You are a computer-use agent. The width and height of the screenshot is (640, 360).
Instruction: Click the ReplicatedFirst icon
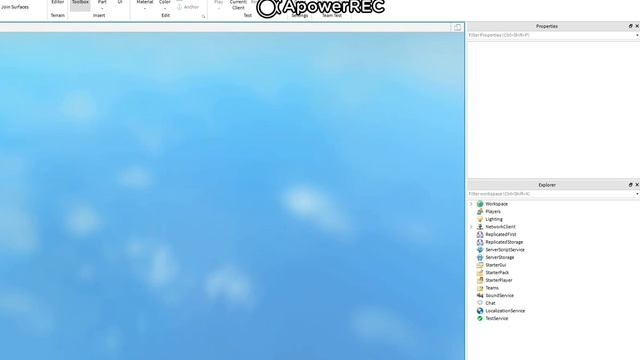pos(480,234)
